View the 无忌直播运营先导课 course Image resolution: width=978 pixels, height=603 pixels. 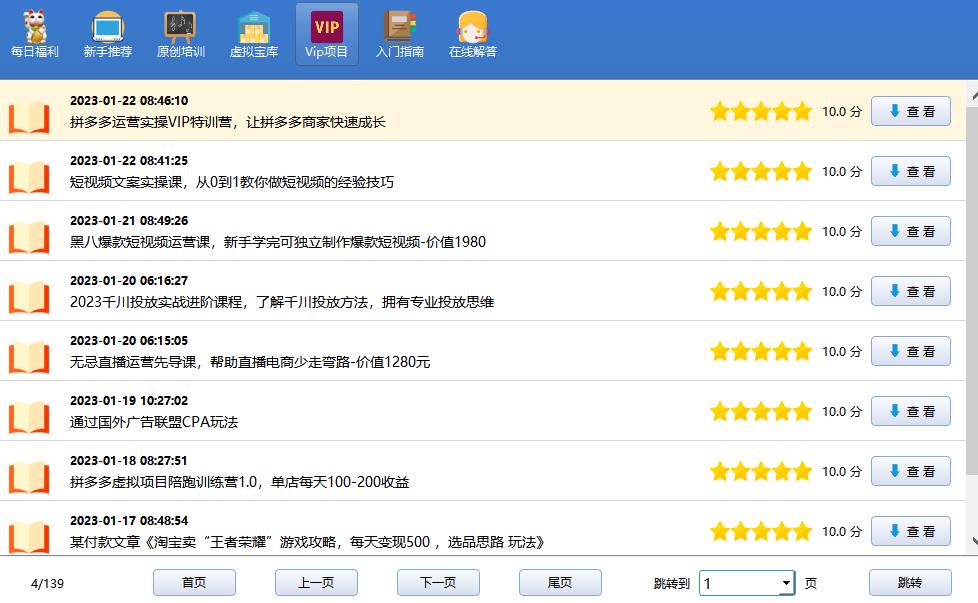pyautogui.click(x=911, y=350)
